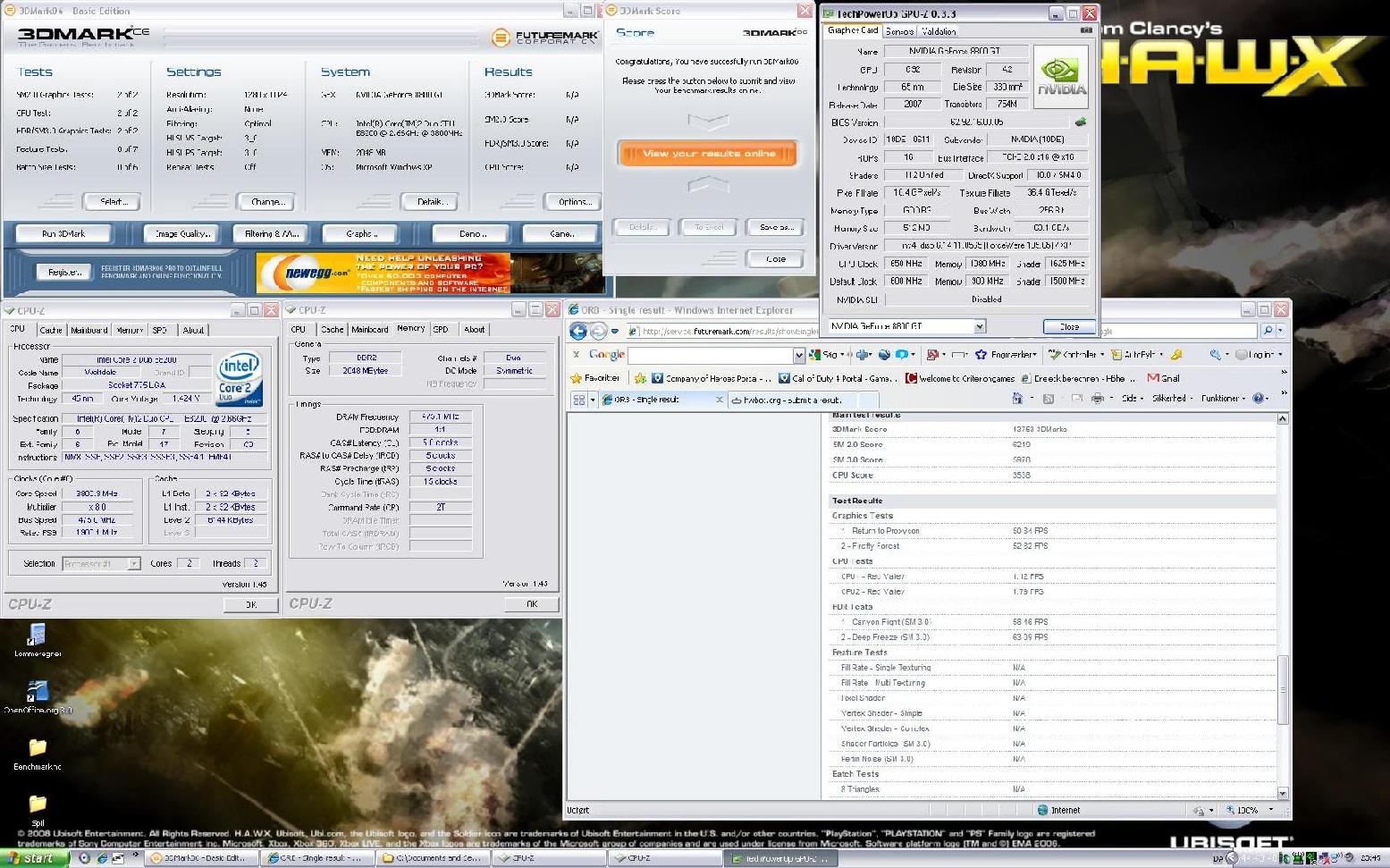Click the Google toolbar Kontroller spellcheck item
This screenshot has width=1390, height=868.
pos(1074,355)
